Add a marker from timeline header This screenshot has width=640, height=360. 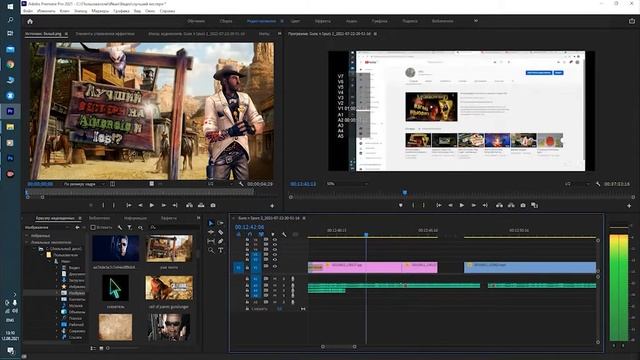click(x=273, y=235)
